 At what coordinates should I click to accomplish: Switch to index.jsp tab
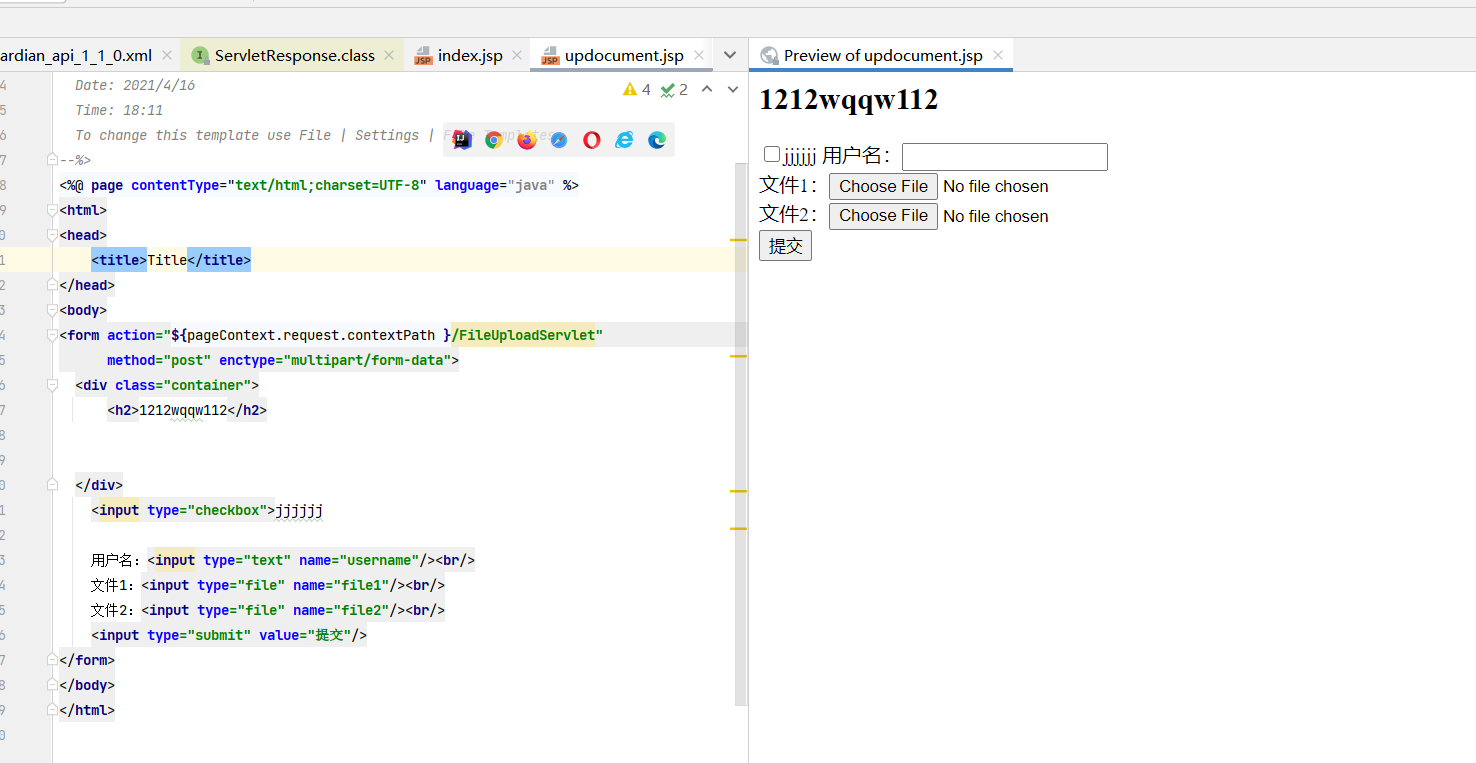click(469, 56)
